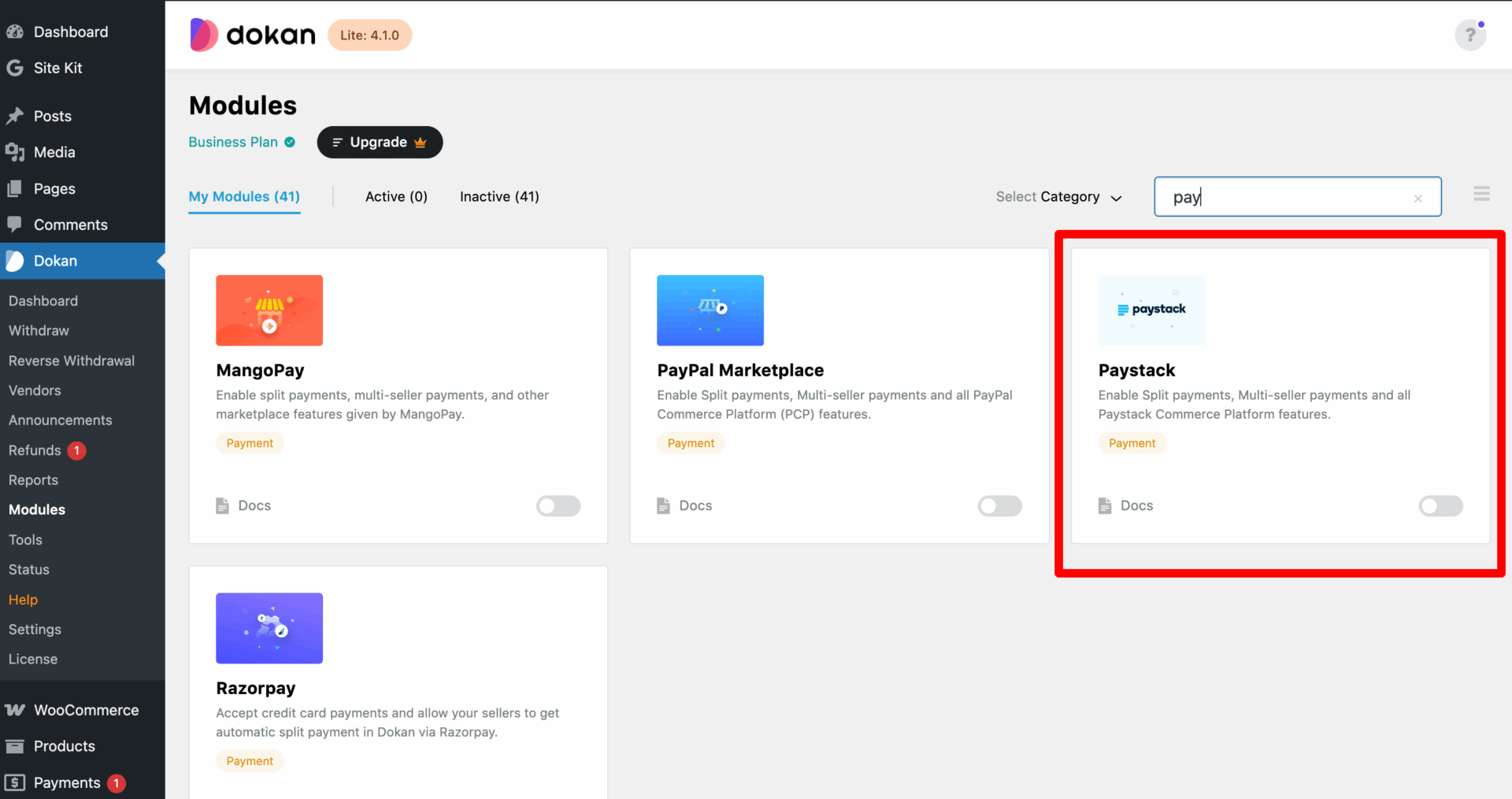
Task: Click the Paystack Docs document icon
Action: click(x=1105, y=506)
